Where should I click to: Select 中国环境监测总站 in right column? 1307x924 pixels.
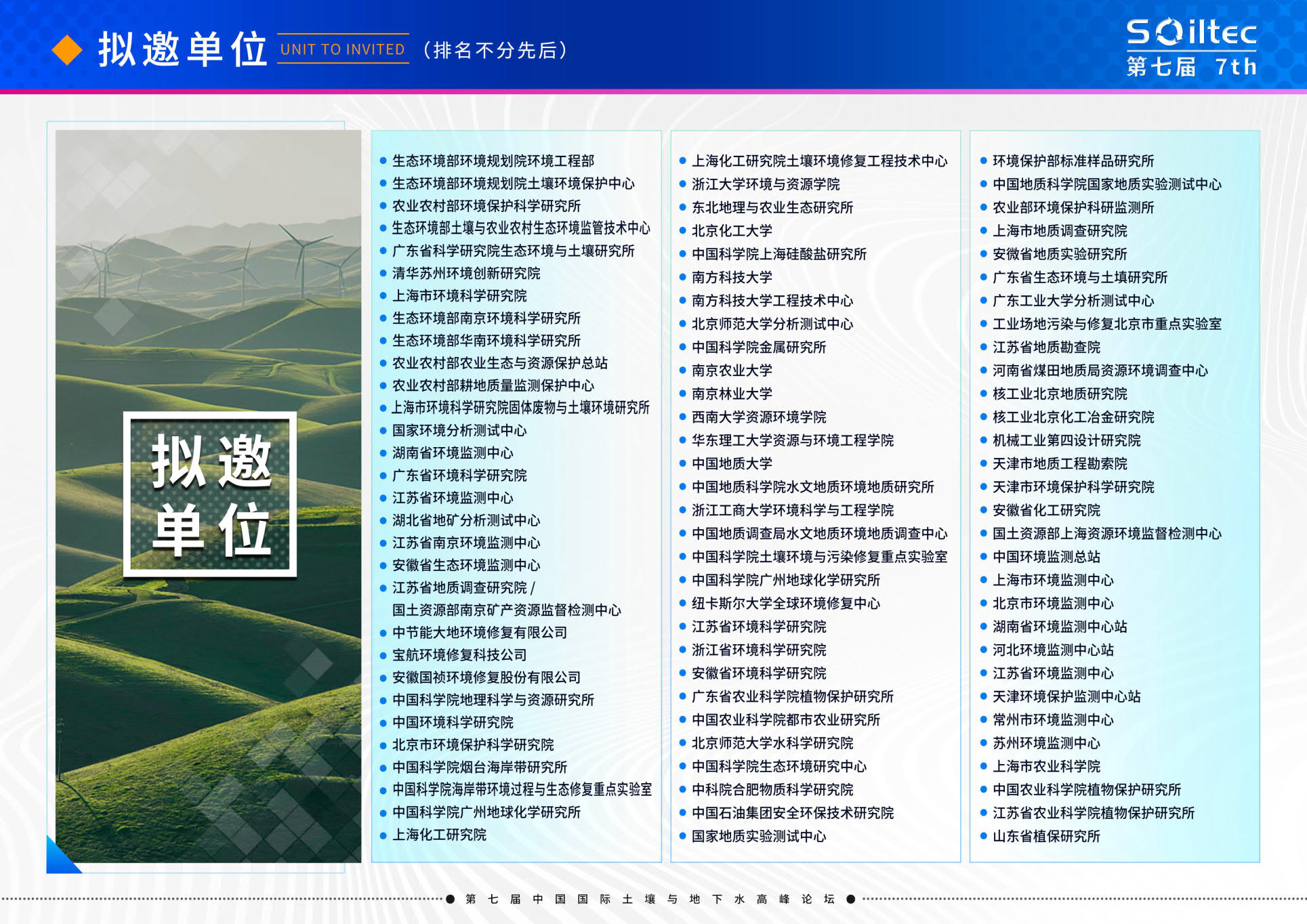pos(1046,556)
